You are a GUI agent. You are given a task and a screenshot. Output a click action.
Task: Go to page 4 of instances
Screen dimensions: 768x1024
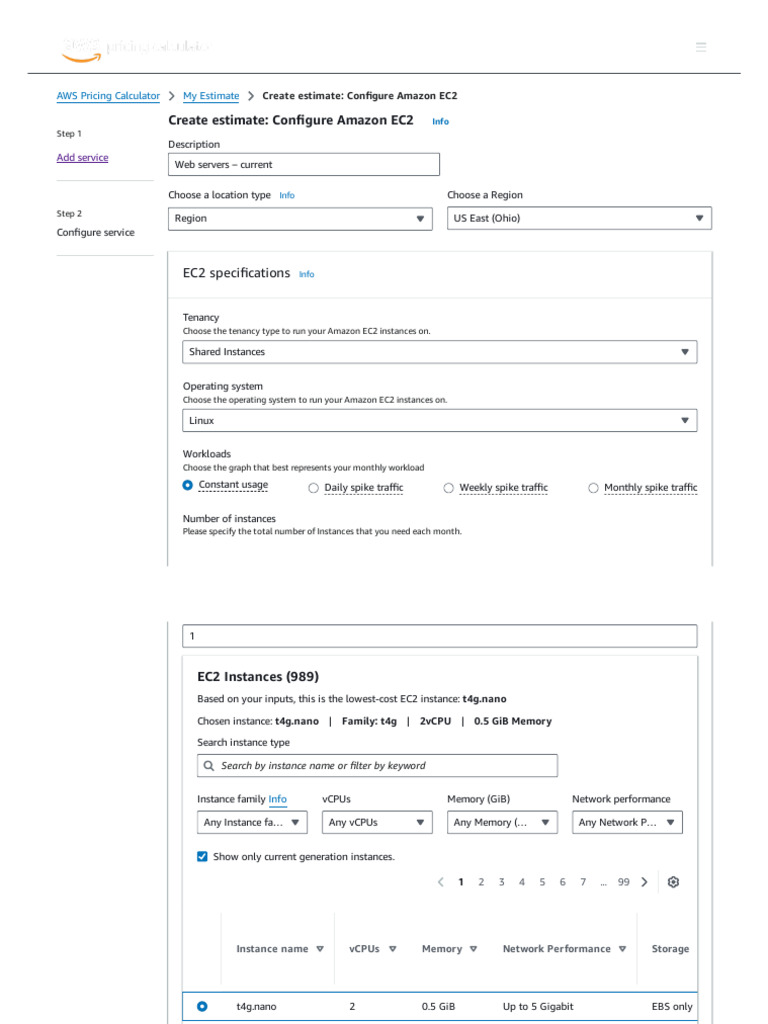[522, 882]
